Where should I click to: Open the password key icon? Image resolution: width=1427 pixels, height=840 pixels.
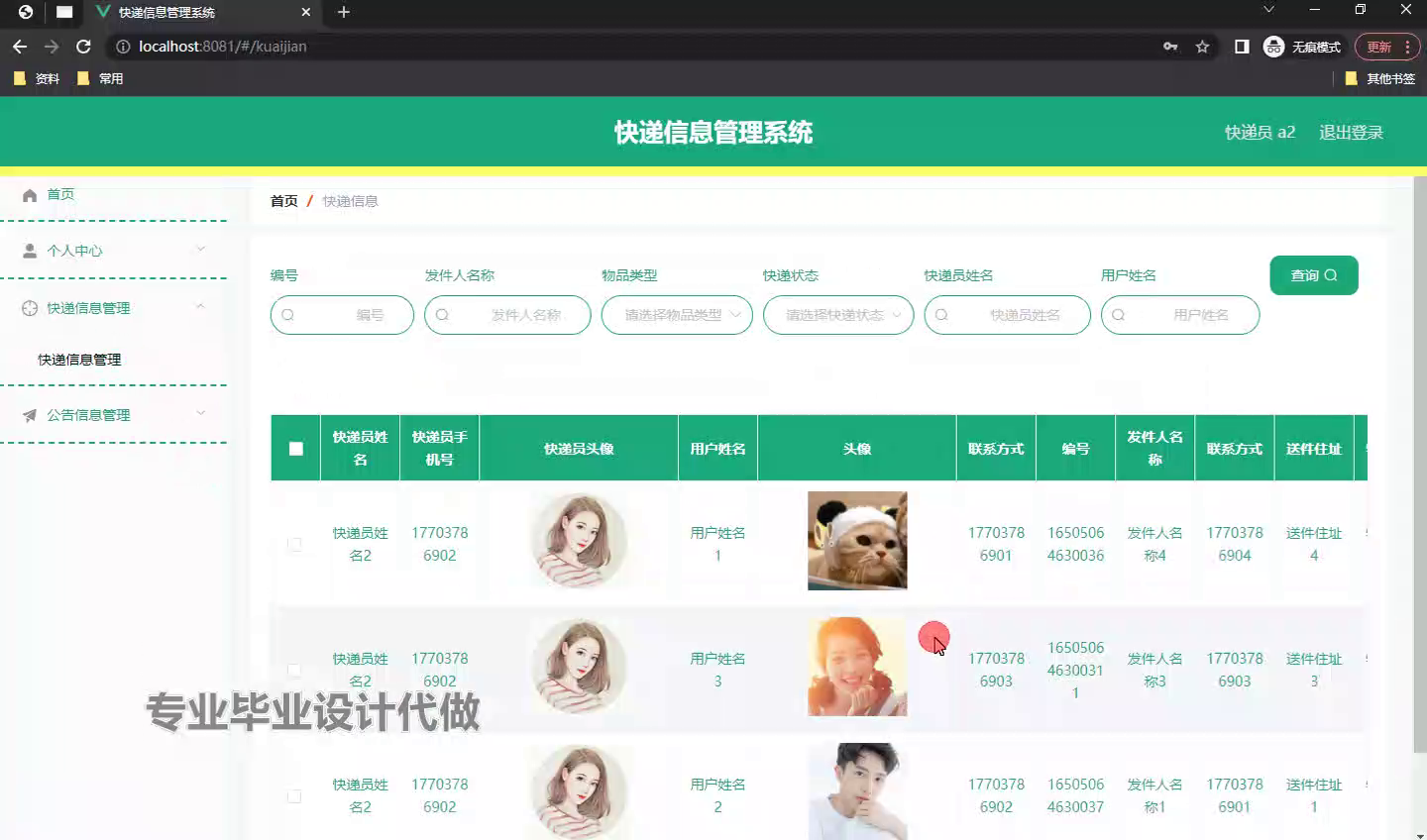tap(1170, 47)
